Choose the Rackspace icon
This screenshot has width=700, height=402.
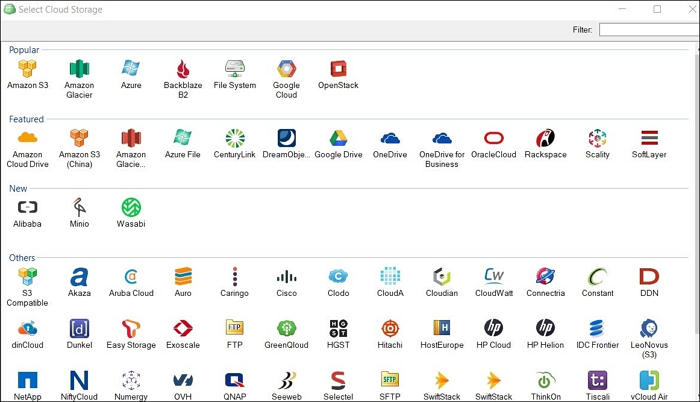(x=545, y=143)
